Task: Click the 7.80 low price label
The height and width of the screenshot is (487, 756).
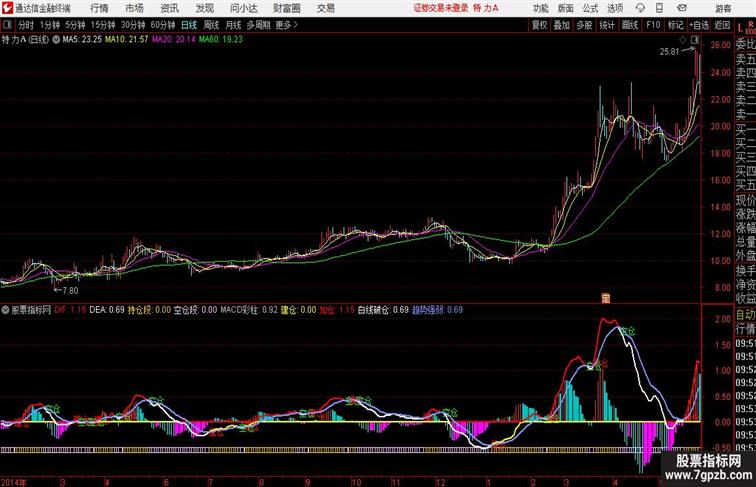Action: pyautogui.click(x=70, y=291)
